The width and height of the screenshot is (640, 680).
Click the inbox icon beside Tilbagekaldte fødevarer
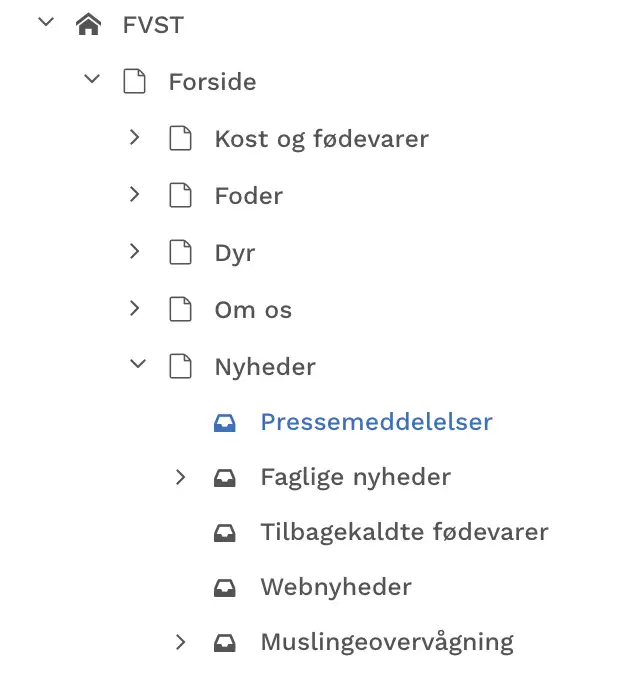226,532
